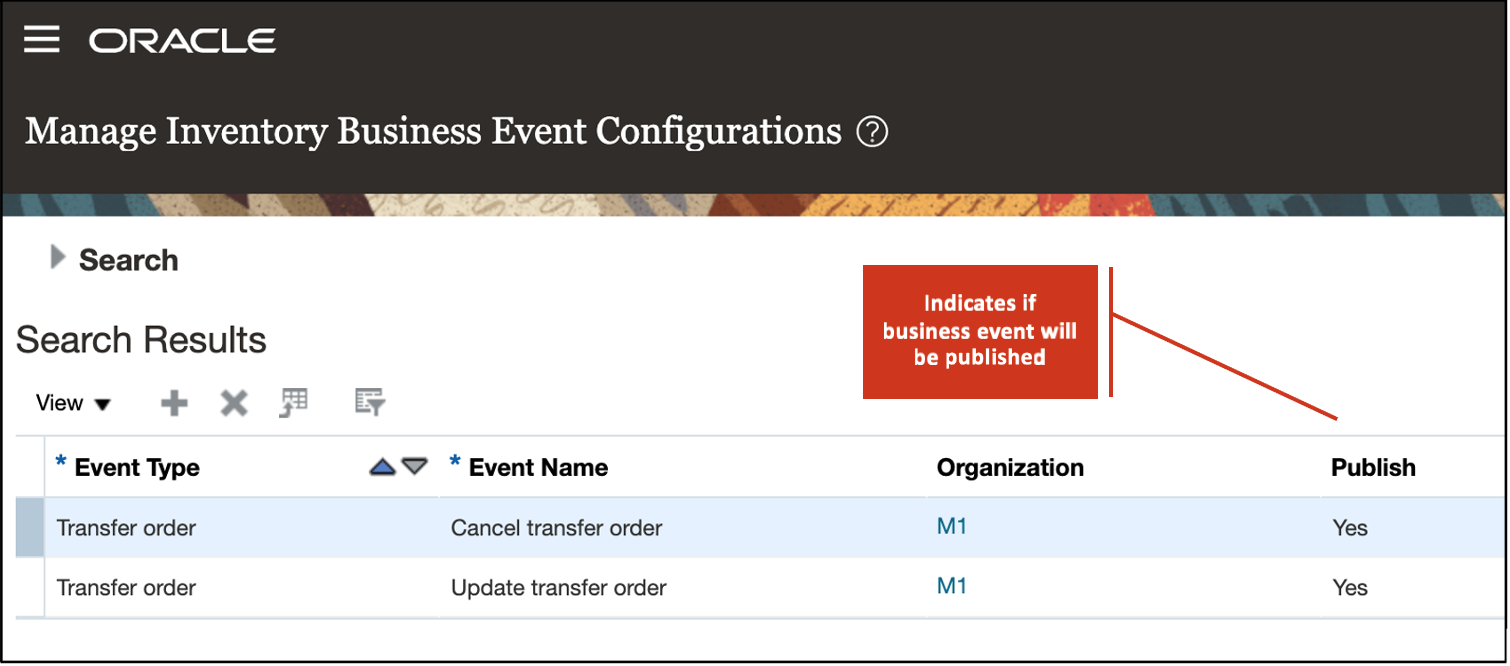Sort Event Type ascending with up arrow
The height and width of the screenshot is (666, 1510).
point(383,467)
